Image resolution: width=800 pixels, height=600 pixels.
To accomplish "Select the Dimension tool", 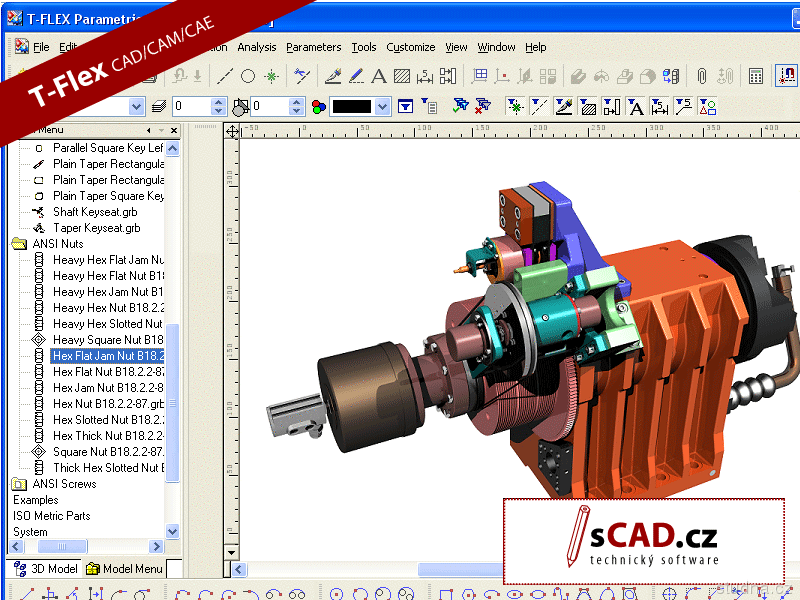I will tap(424, 77).
